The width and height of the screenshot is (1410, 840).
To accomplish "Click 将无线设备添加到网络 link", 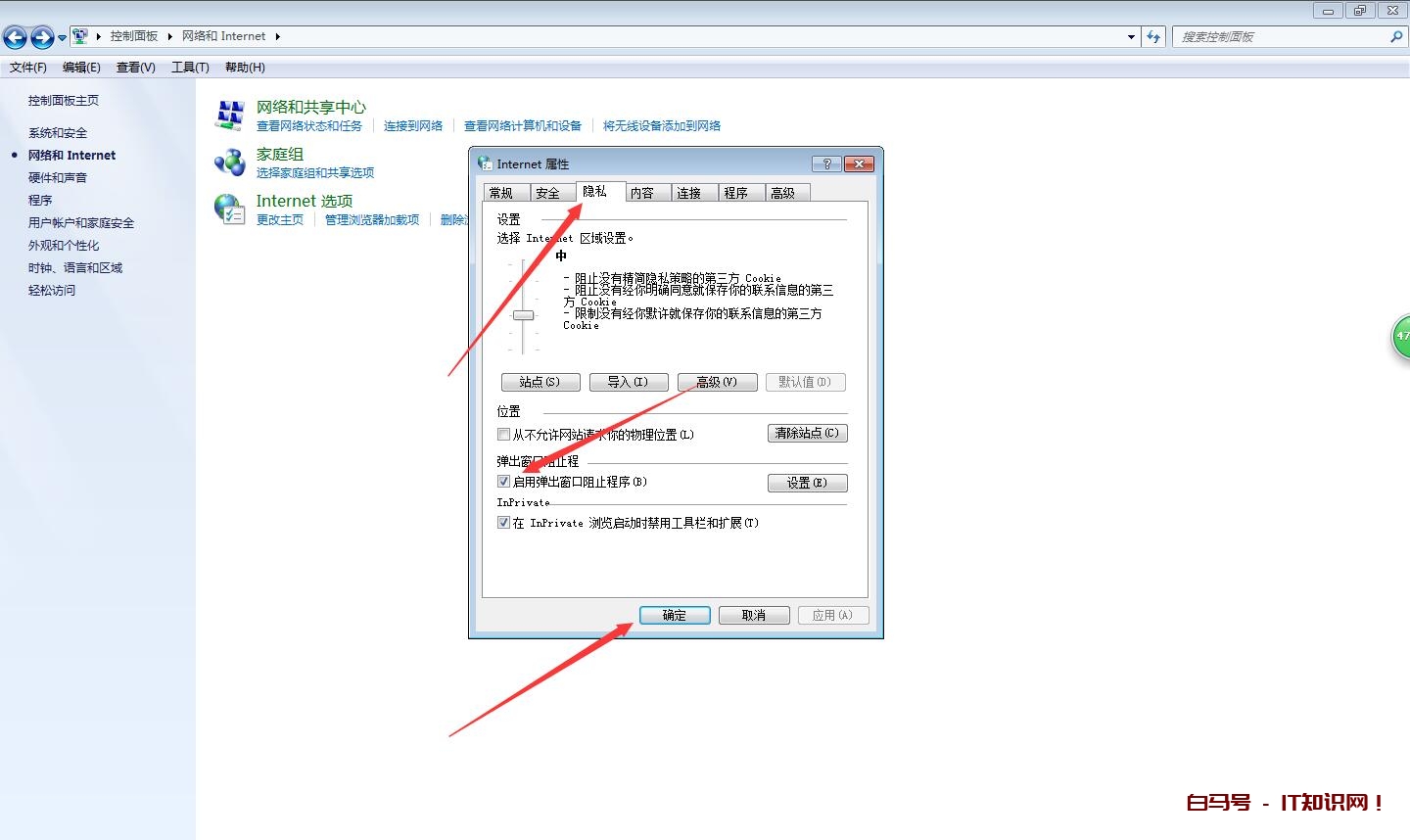I will point(662,126).
